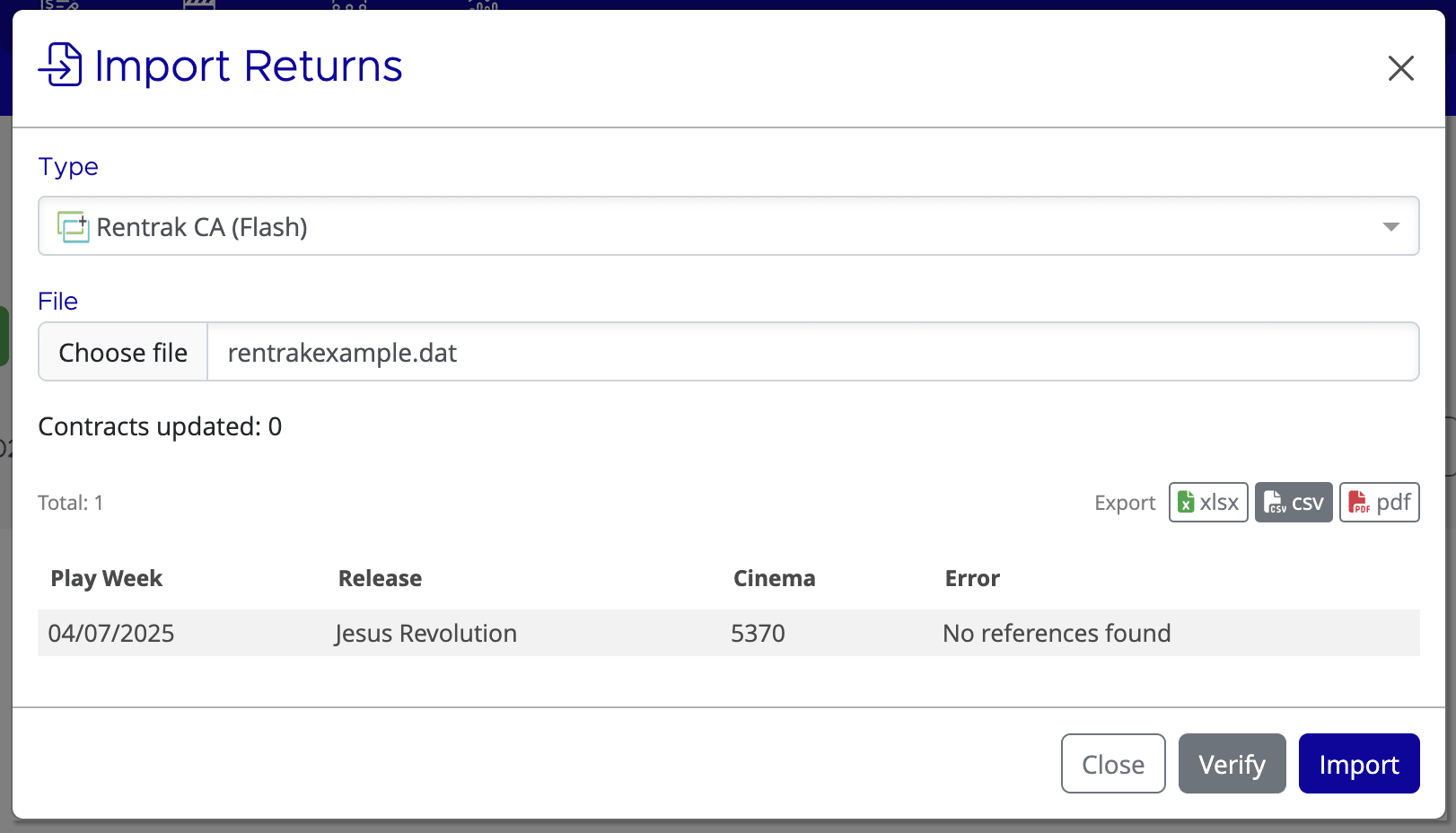Start the Import process
1456x833 pixels.
coord(1358,763)
